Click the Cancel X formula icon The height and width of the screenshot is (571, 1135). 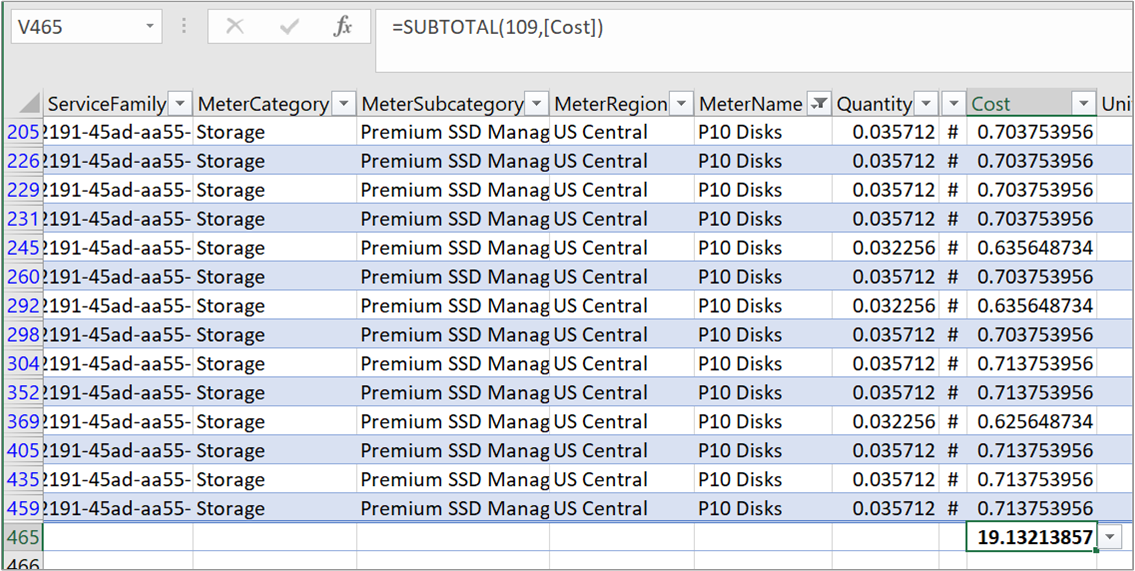coord(235,27)
